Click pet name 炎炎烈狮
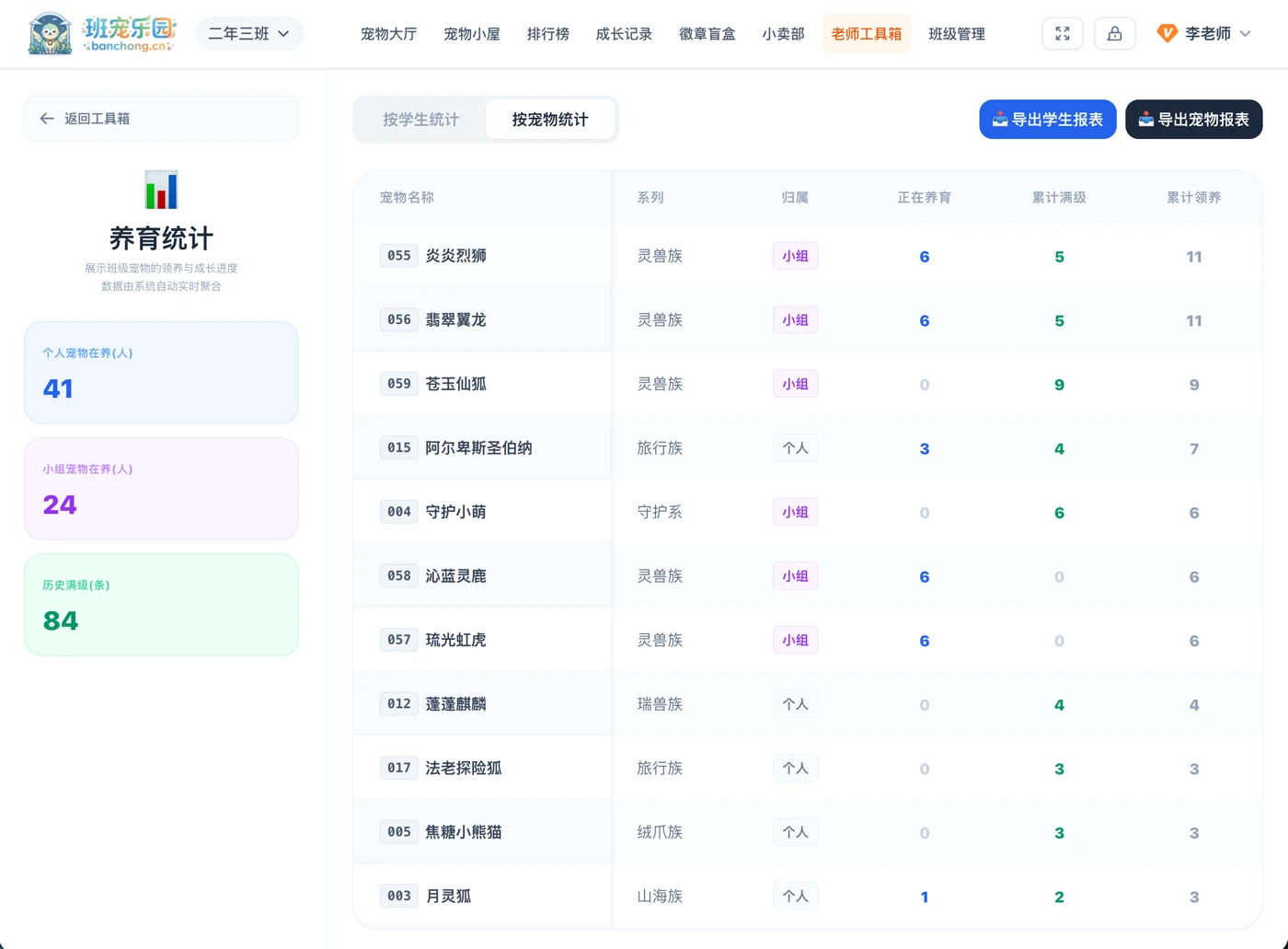This screenshot has width=1288, height=949. 456,256
